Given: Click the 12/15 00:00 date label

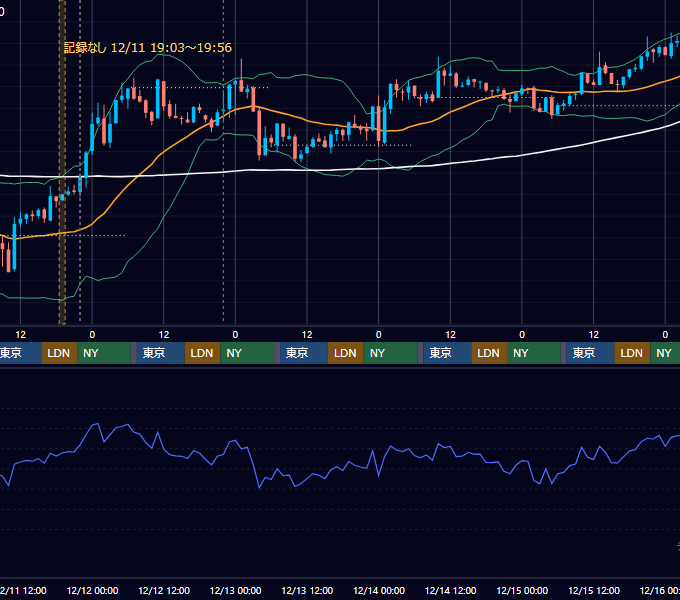Looking at the screenshot, I should pyautogui.click(x=522, y=590).
